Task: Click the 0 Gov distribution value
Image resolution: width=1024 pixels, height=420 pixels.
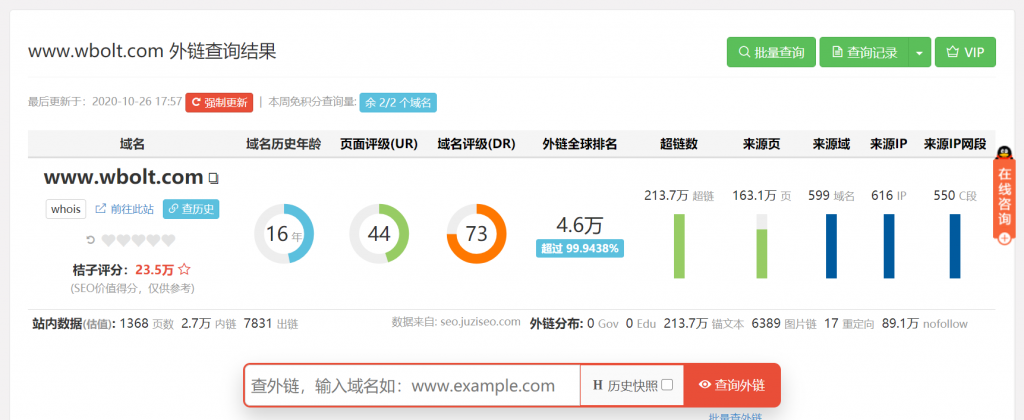Action: 603,323
